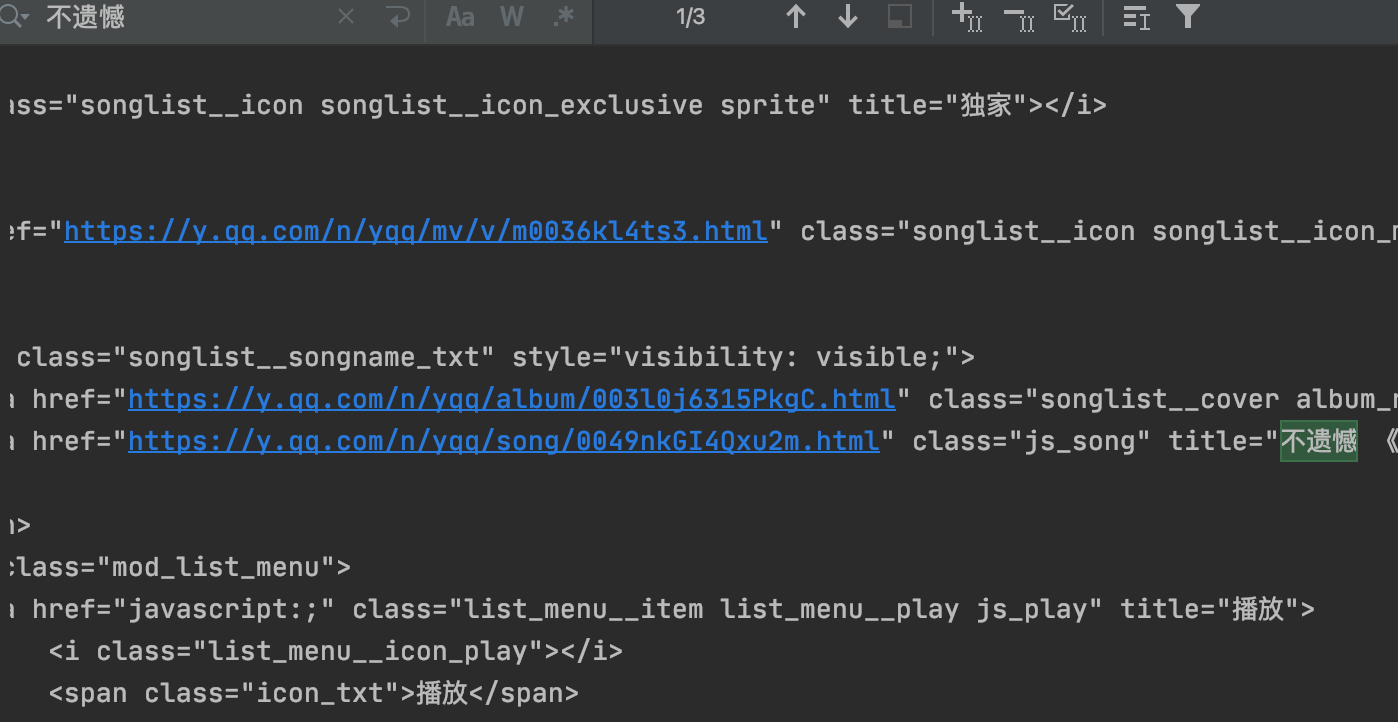This screenshot has width=1398, height=722.
Task: Select the highlighted 不遗憾 match in code
Action: pos(1318,440)
